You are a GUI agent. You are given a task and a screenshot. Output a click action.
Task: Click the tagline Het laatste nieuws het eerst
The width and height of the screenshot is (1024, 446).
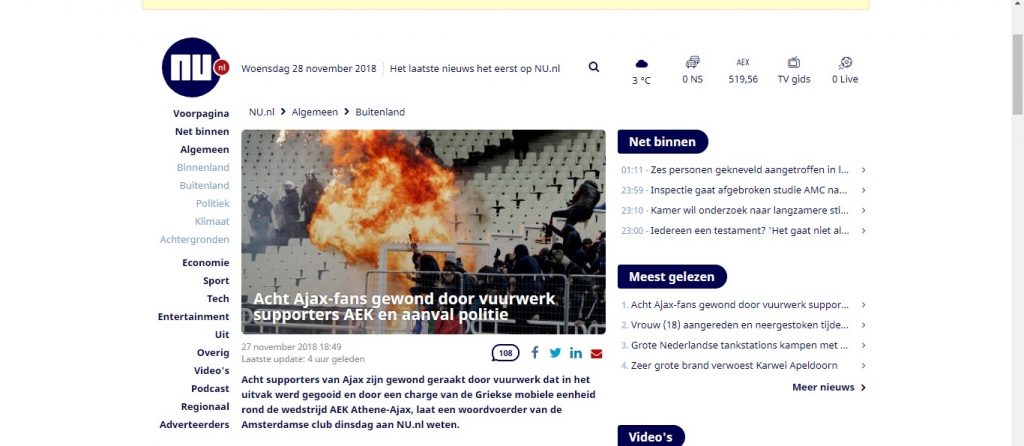click(x=475, y=68)
